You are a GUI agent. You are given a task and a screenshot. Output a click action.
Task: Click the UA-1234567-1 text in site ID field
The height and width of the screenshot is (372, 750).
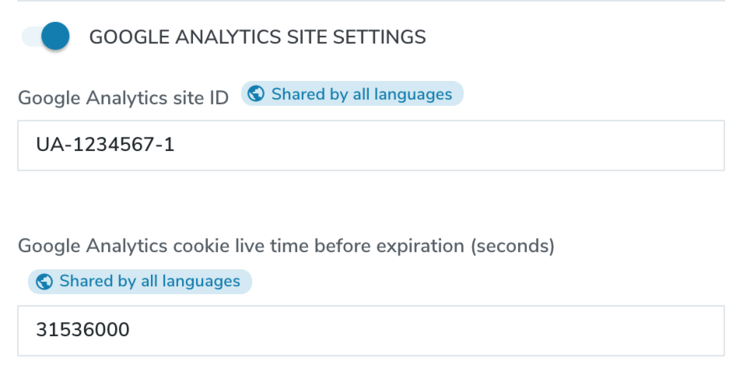105,145
